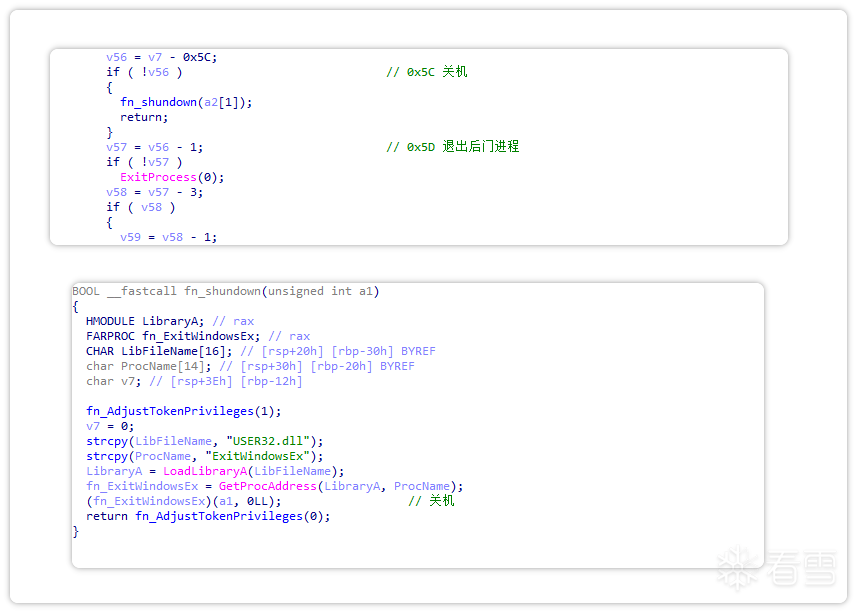
Task: Click the 'GetProcAddress' call
Action: click(x=267, y=486)
